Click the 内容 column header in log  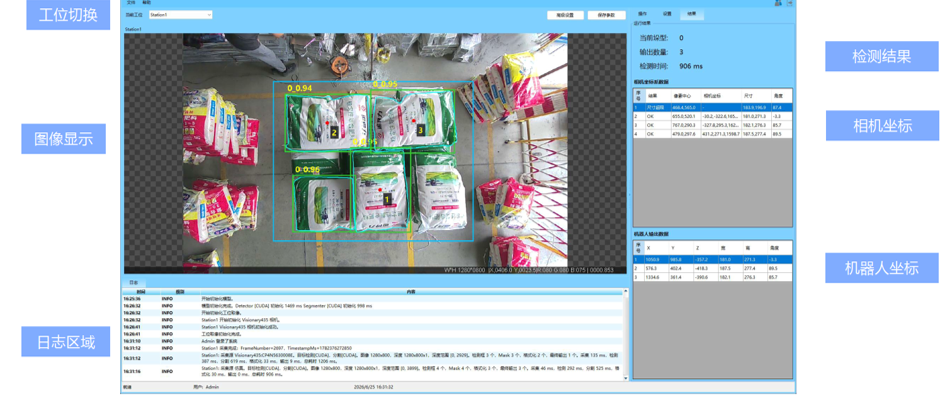click(410, 292)
